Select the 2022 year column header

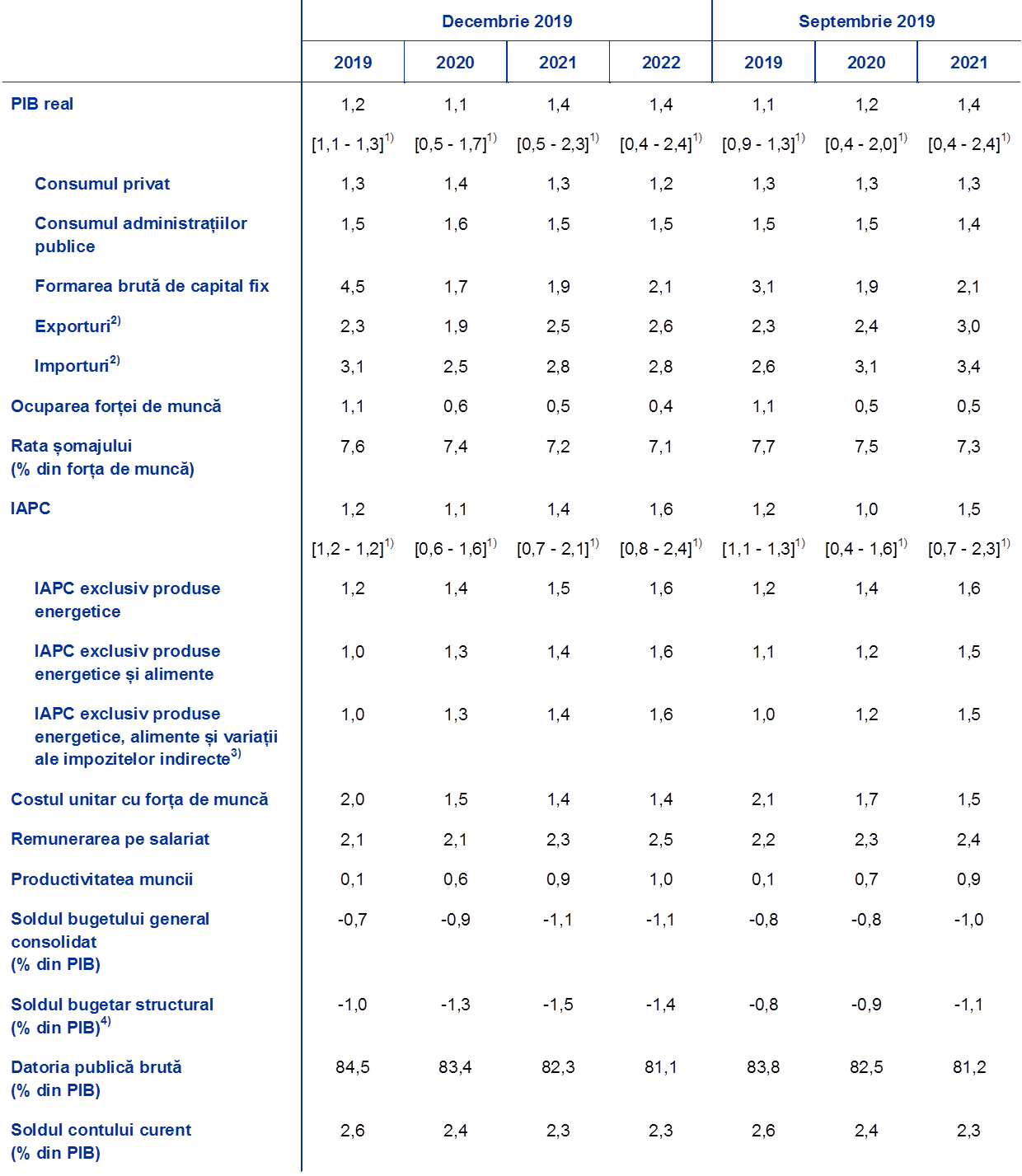coord(660,63)
